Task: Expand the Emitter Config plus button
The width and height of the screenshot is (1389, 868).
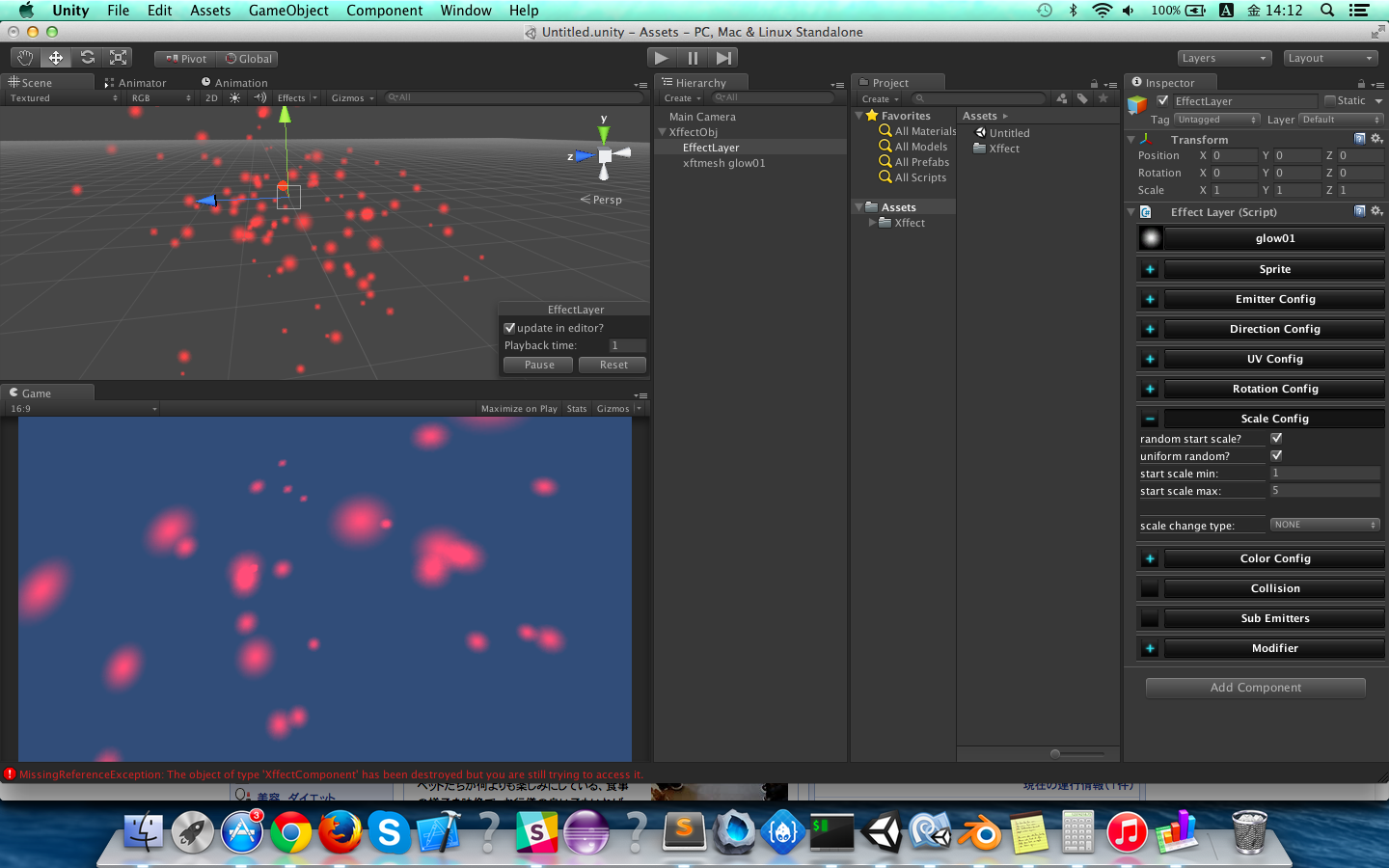Action: 1150,299
